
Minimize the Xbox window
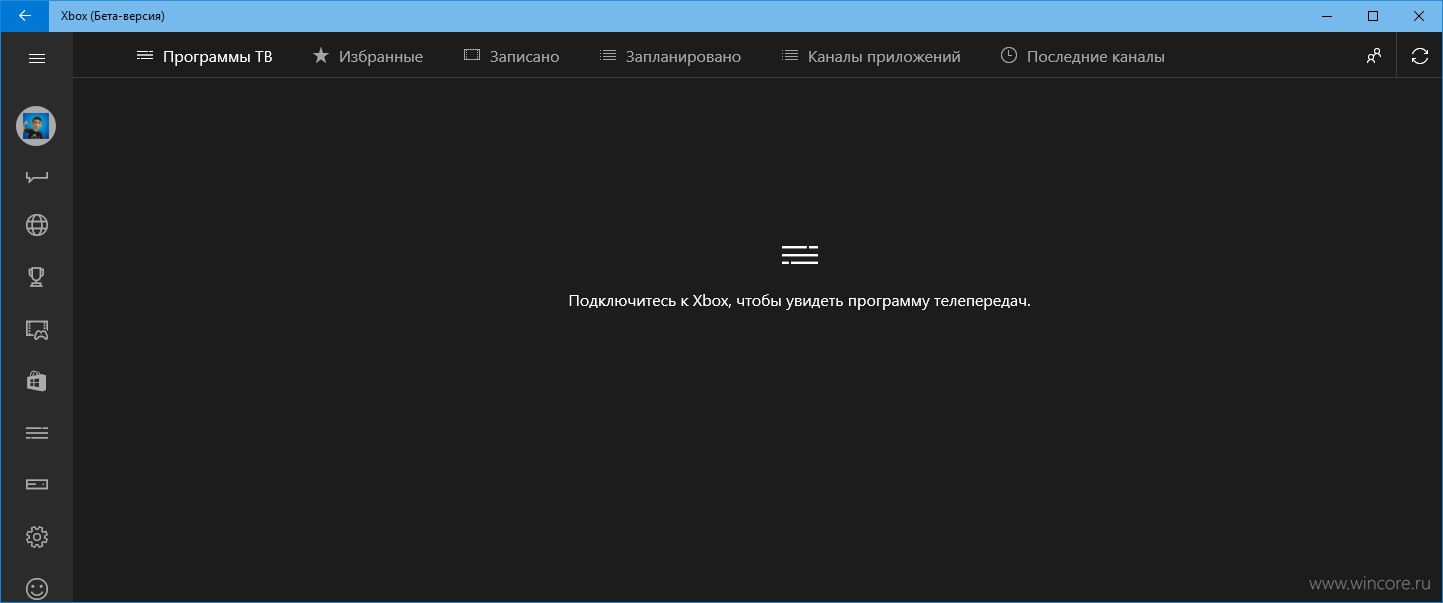tap(1326, 16)
